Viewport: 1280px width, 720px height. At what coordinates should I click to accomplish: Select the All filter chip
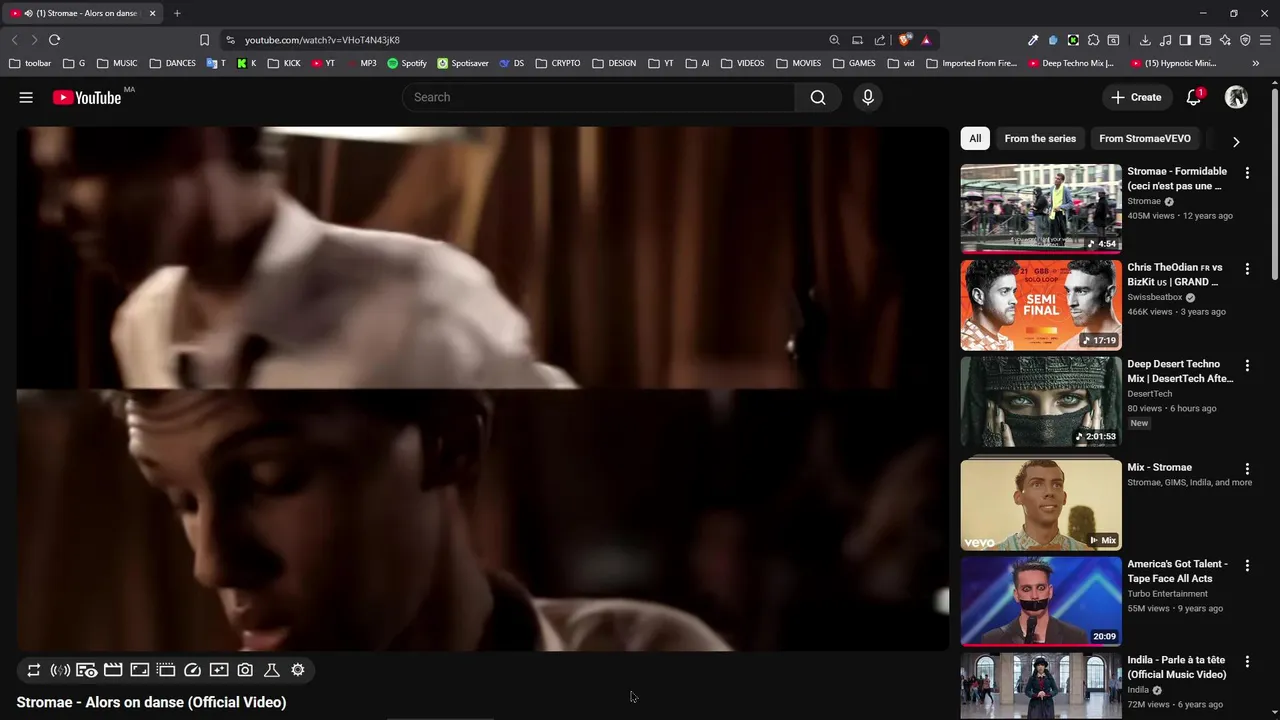[x=975, y=139]
